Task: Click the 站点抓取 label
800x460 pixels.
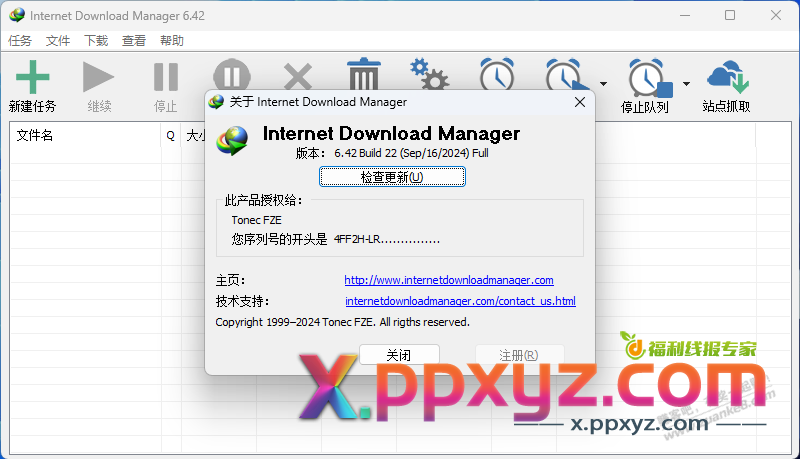Action: [726, 106]
